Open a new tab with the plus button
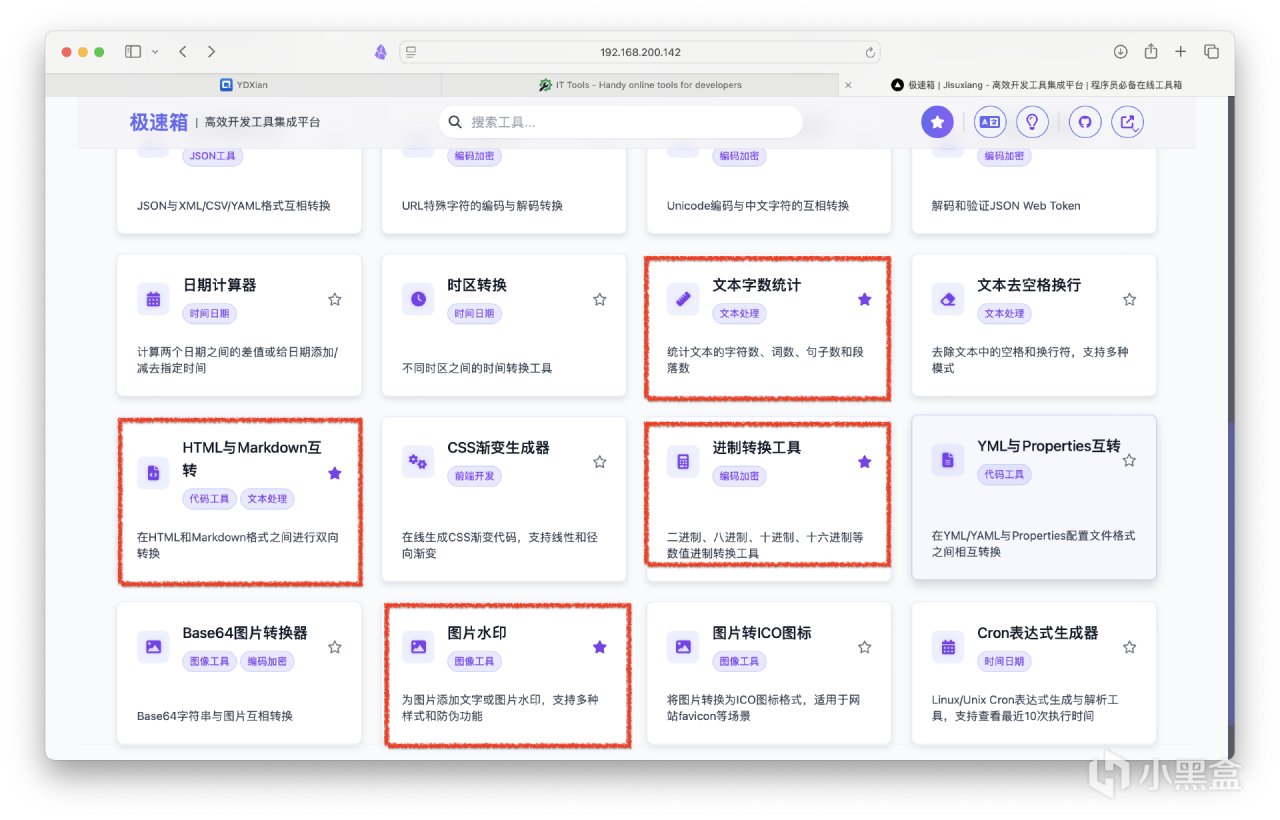Viewport: 1280px width, 820px height. point(1181,52)
